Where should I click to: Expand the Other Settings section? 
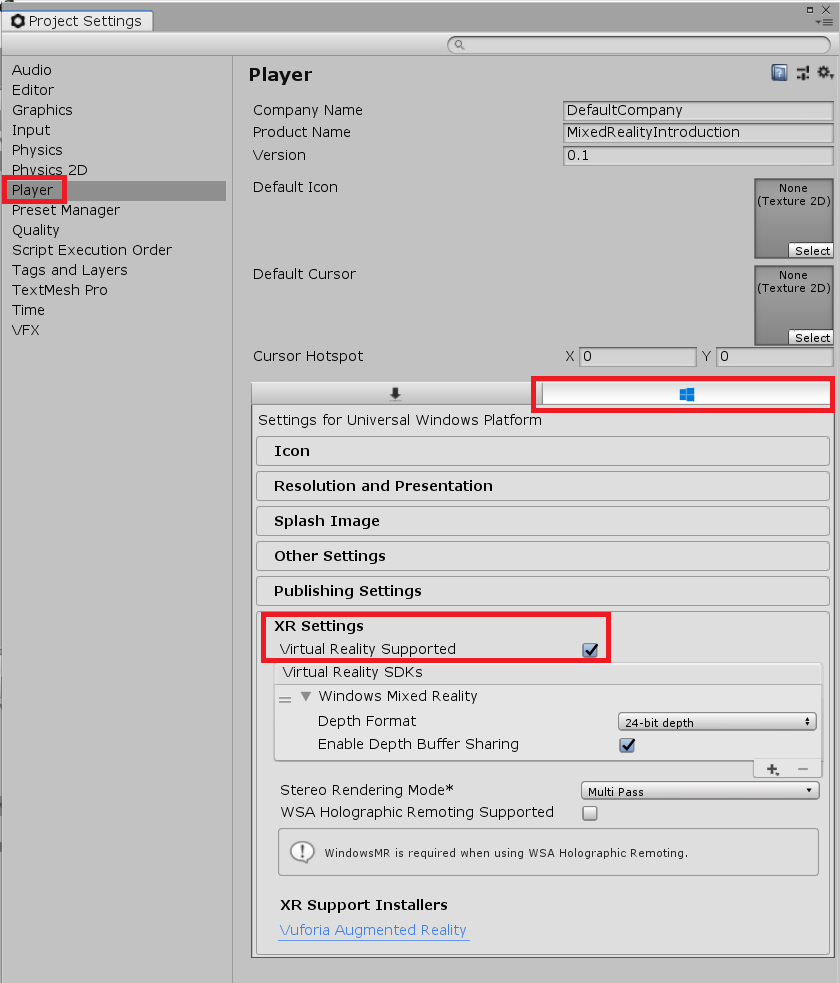click(x=543, y=556)
